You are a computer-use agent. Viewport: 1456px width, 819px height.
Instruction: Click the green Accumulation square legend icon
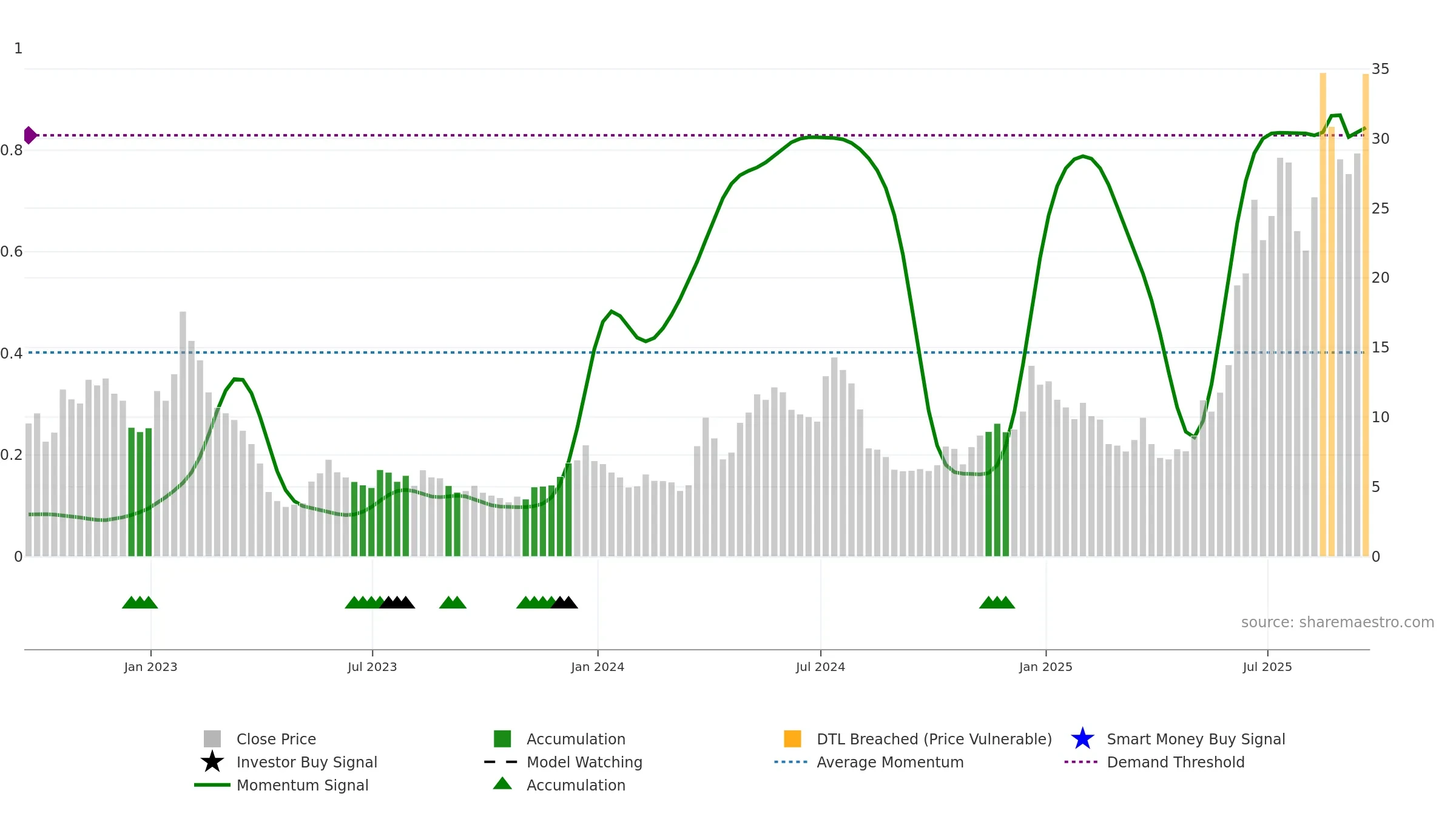tap(502, 739)
